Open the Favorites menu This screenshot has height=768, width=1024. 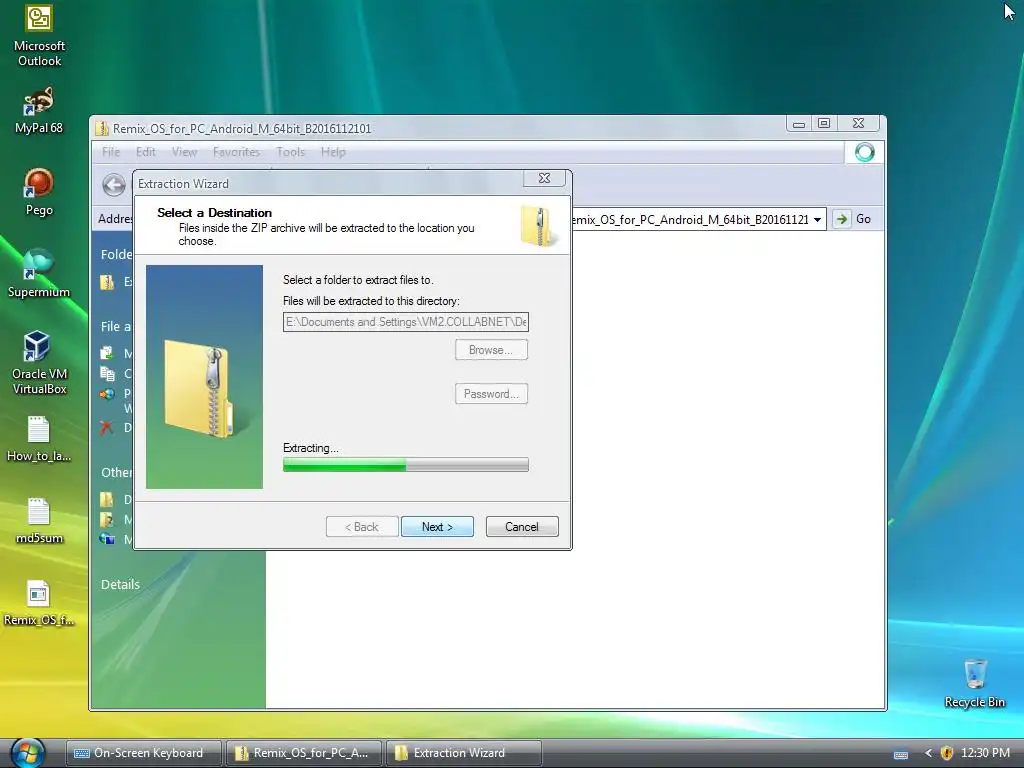(x=236, y=152)
